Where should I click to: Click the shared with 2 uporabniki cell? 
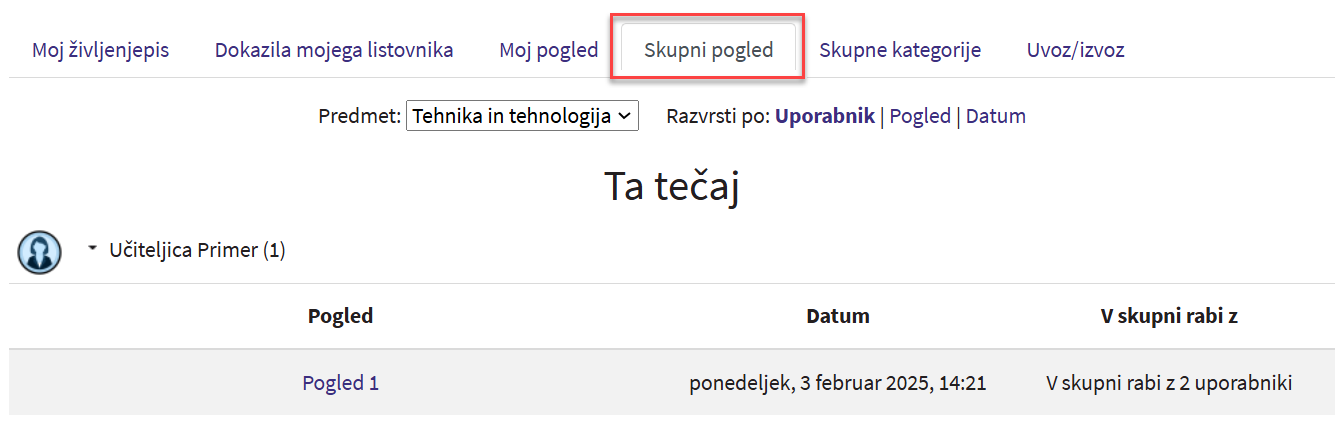coord(1169,382)
